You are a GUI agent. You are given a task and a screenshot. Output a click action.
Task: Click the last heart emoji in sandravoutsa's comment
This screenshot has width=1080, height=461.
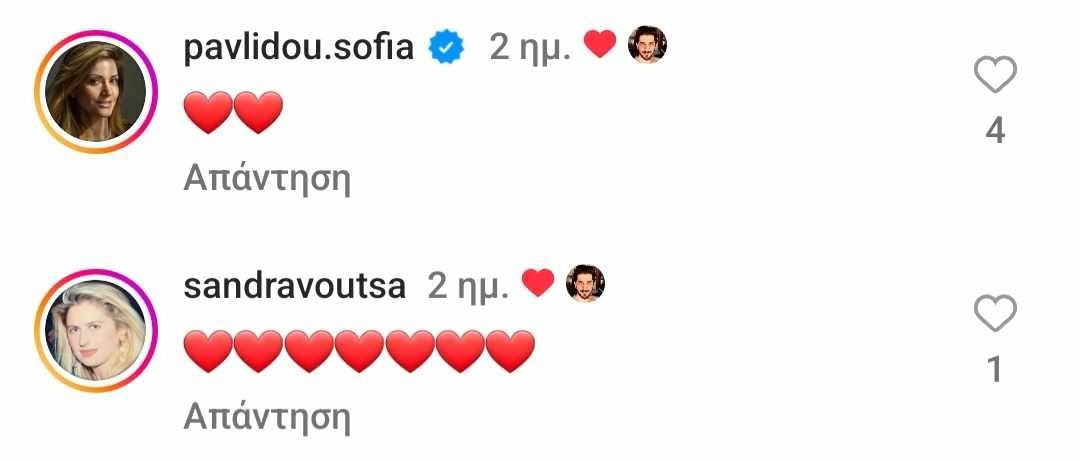[x=510, y=351]
